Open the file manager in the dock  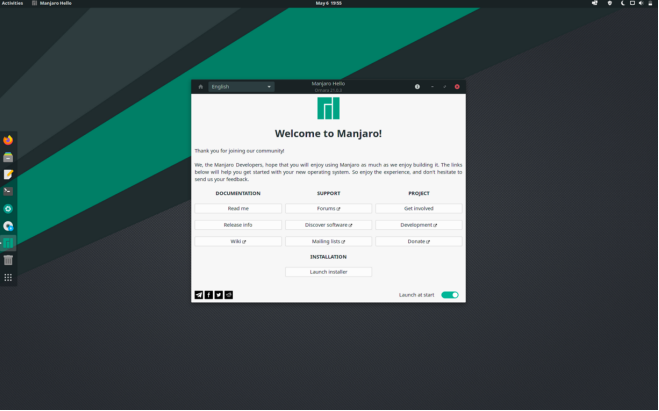click(x=8, y=157)
